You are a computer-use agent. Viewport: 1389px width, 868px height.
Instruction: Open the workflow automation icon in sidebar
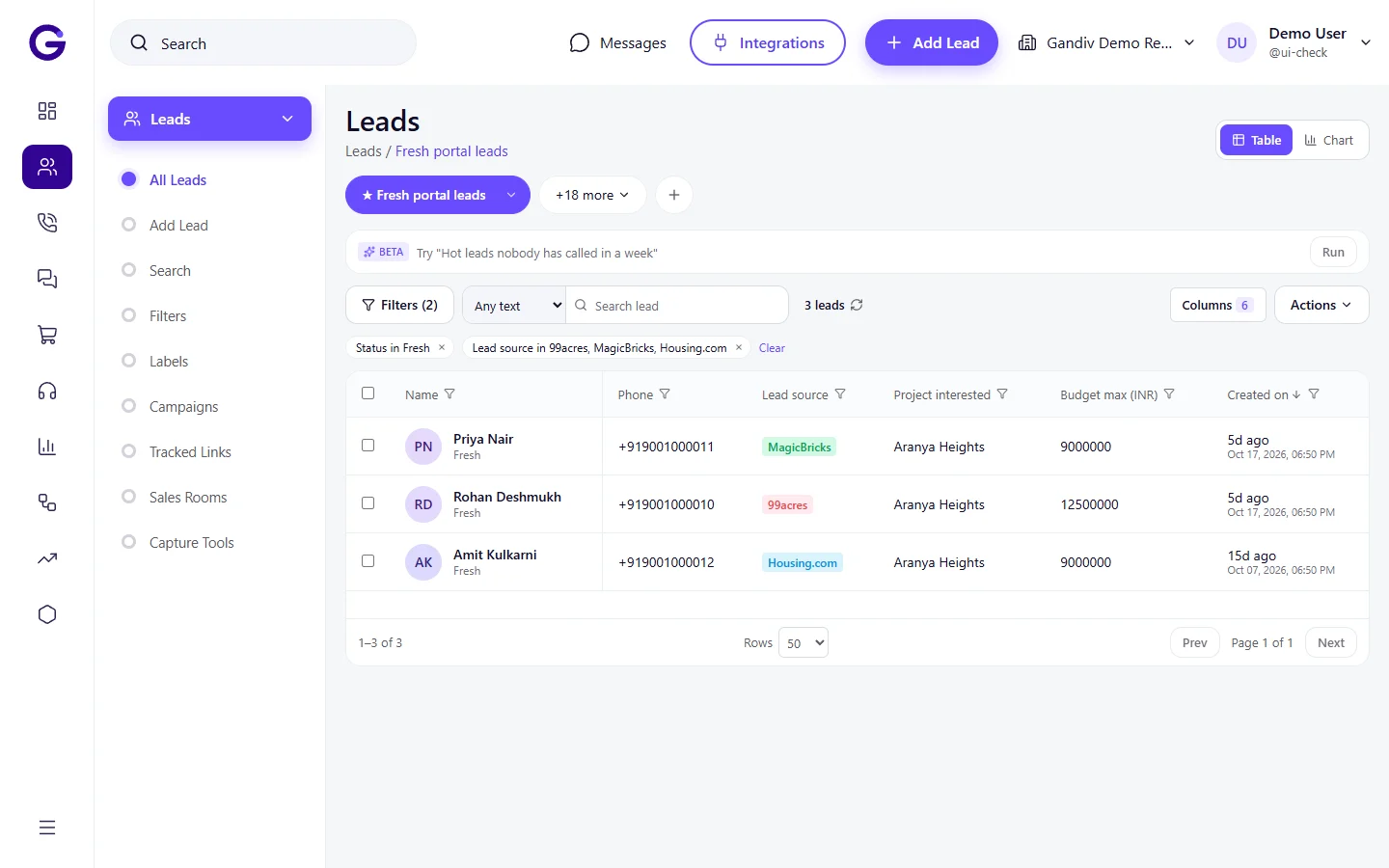tap(47, 502)
